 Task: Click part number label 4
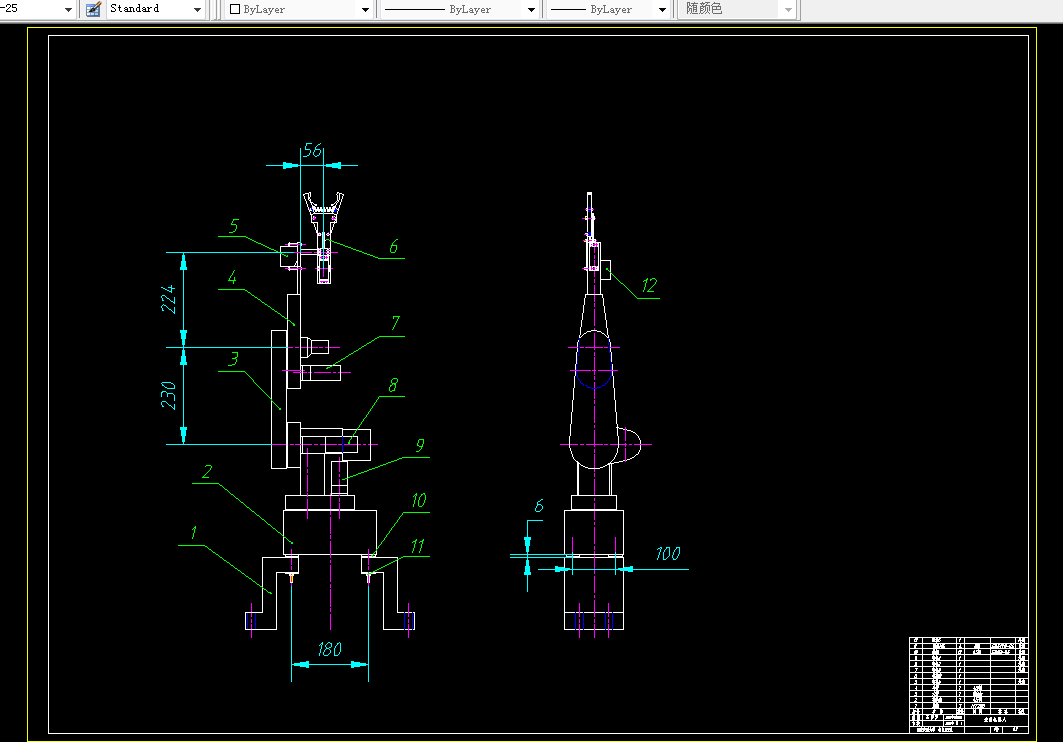(233, 277)
